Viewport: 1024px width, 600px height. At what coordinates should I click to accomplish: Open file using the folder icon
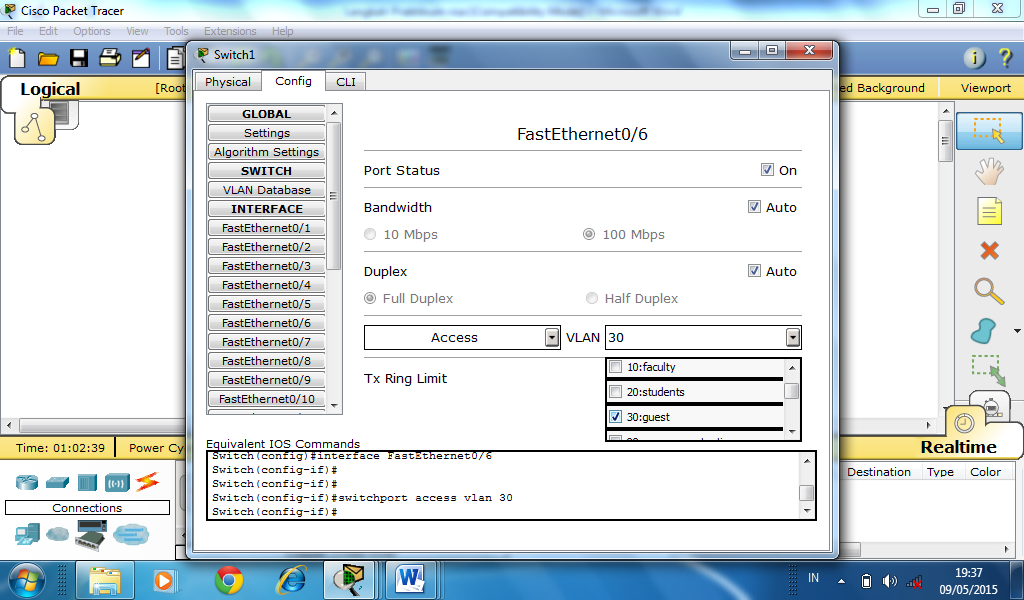pyautogui.click(x=48, y=59)
